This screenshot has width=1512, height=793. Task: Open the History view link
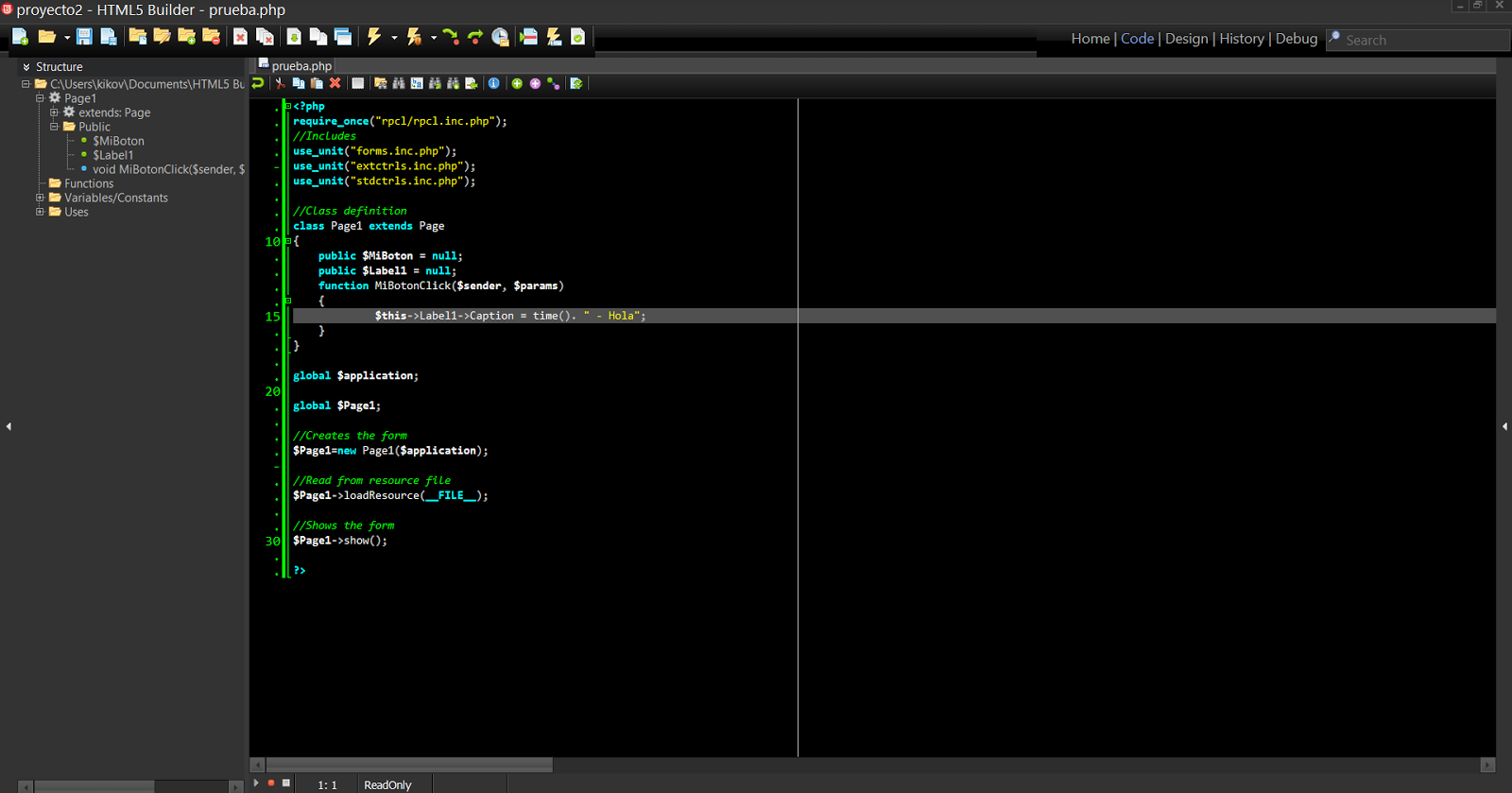pyautogui.click(x=1241, y=39)
